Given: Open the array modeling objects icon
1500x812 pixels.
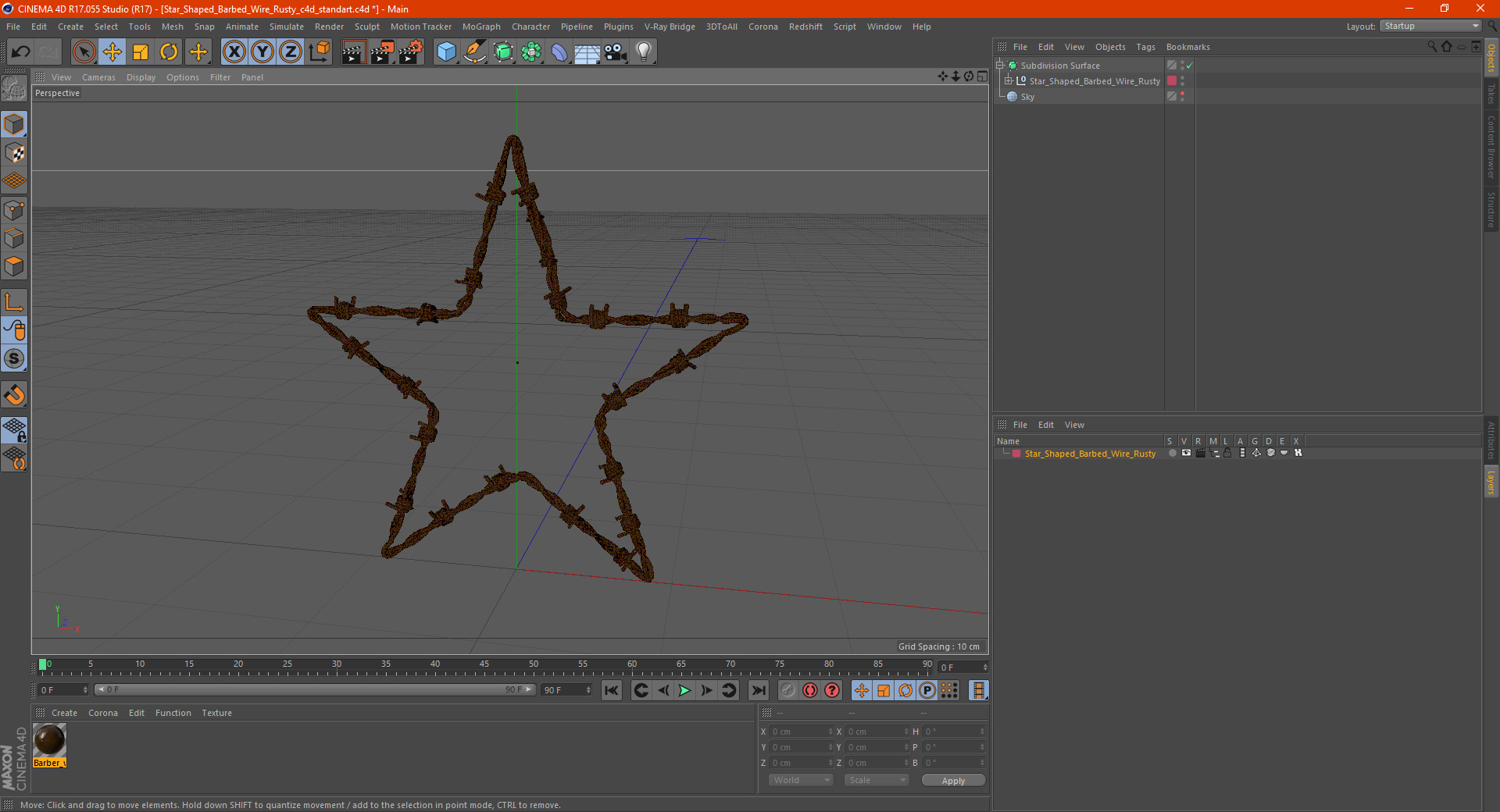Looking at the screenshot, I should pyautogui.click(x=531, y=52).
